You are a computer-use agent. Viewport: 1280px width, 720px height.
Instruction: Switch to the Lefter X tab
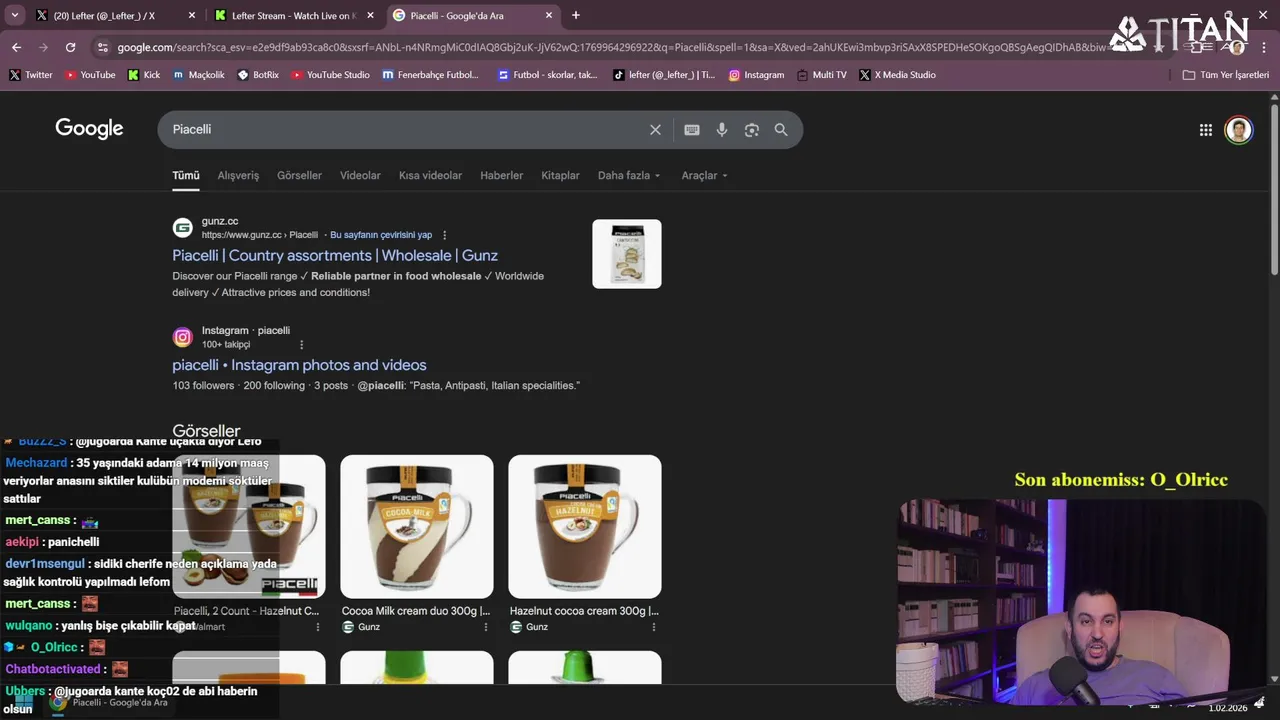click(x=116, y=15)
